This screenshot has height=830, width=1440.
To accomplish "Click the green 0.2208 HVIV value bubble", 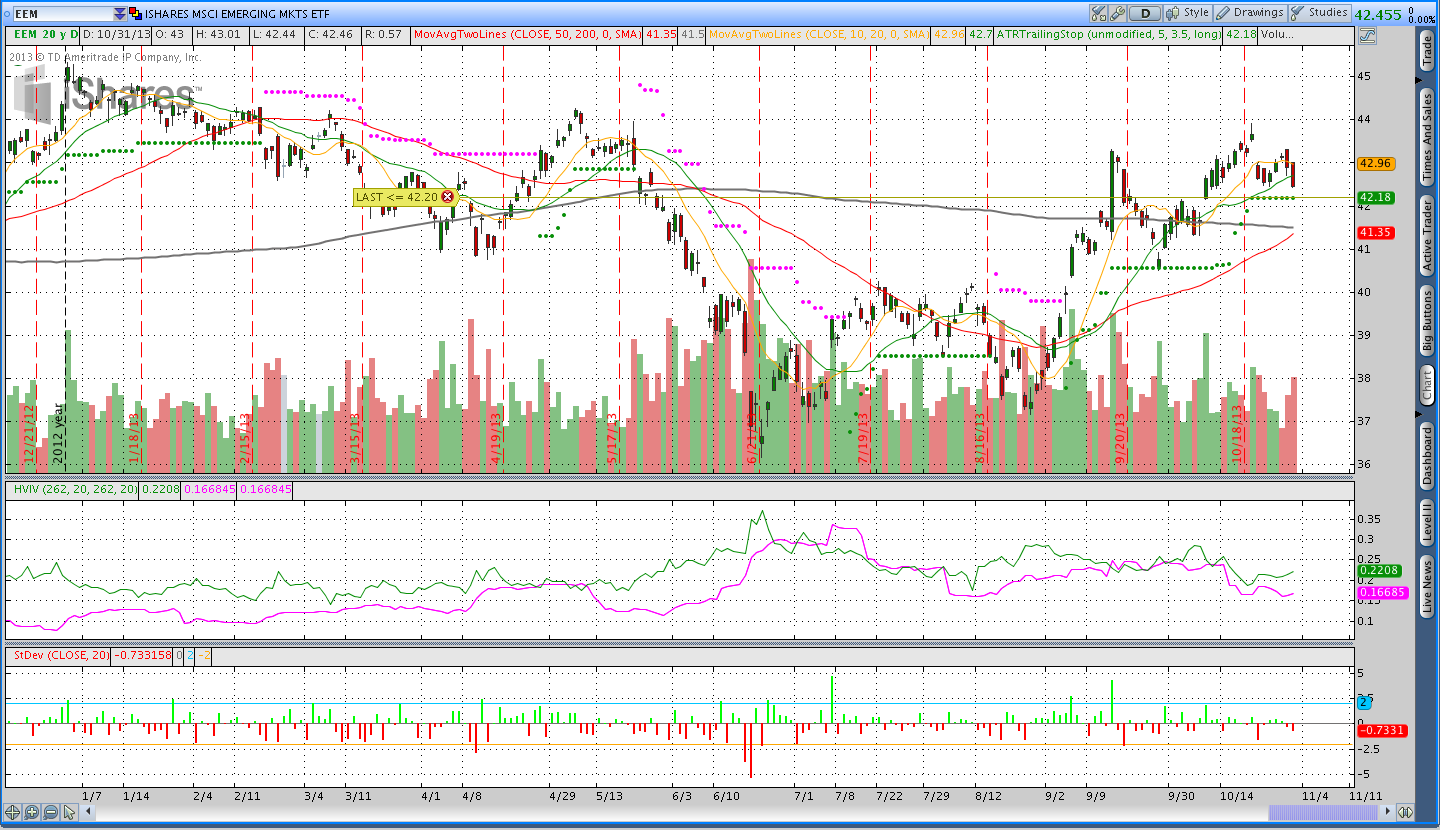I will click(1381, 571).
